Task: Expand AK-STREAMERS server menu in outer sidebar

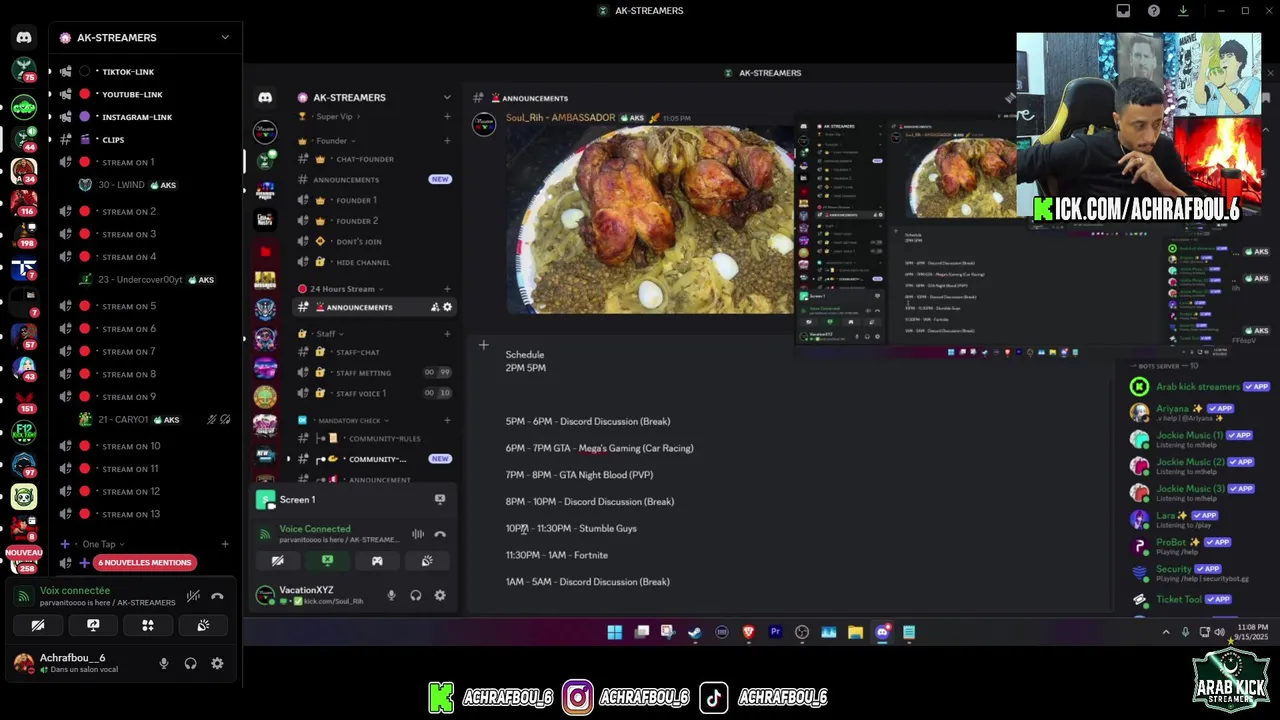Action: click(225, 37)
